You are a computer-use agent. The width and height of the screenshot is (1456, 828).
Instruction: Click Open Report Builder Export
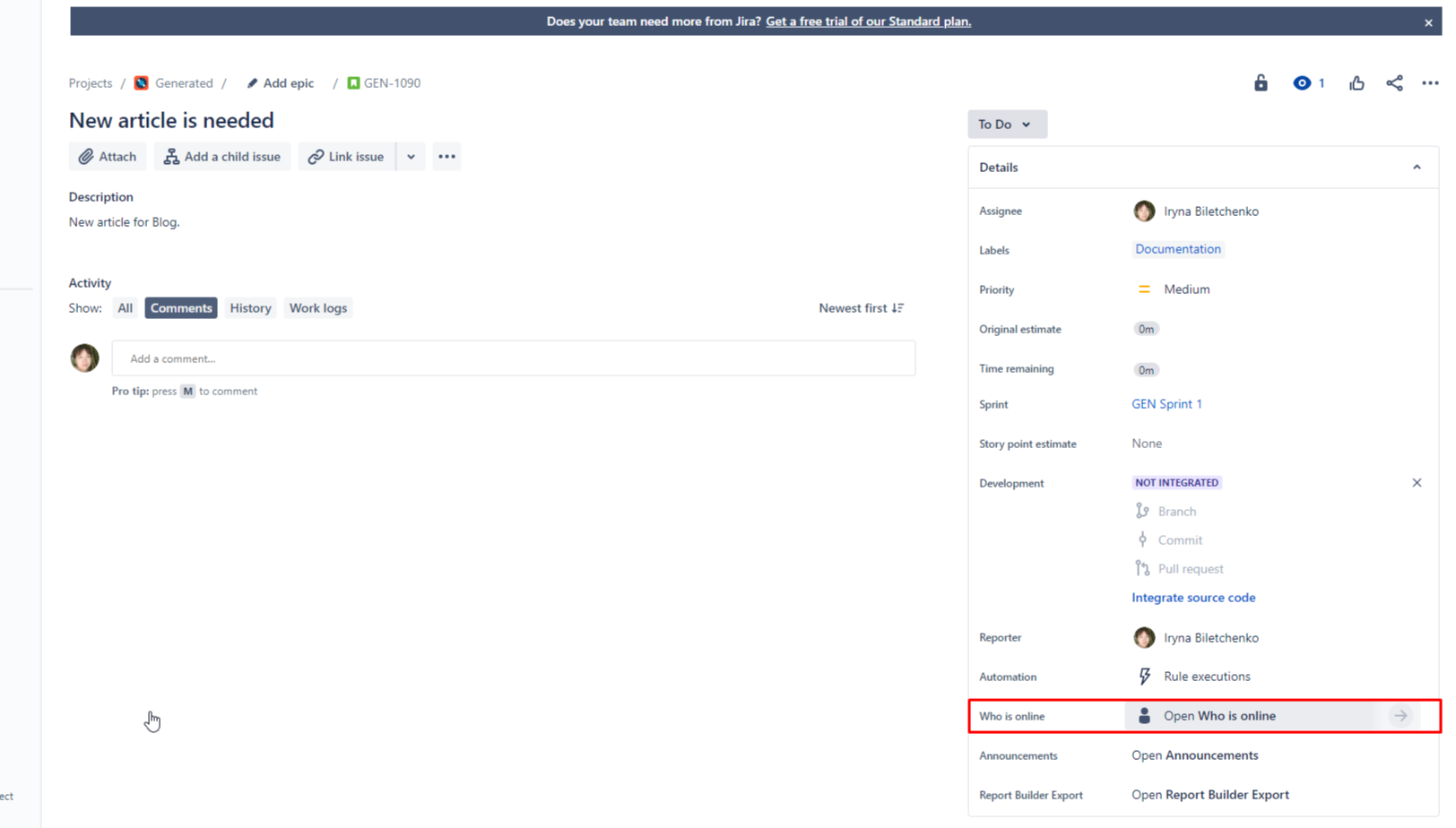[x=1210, y=795]
